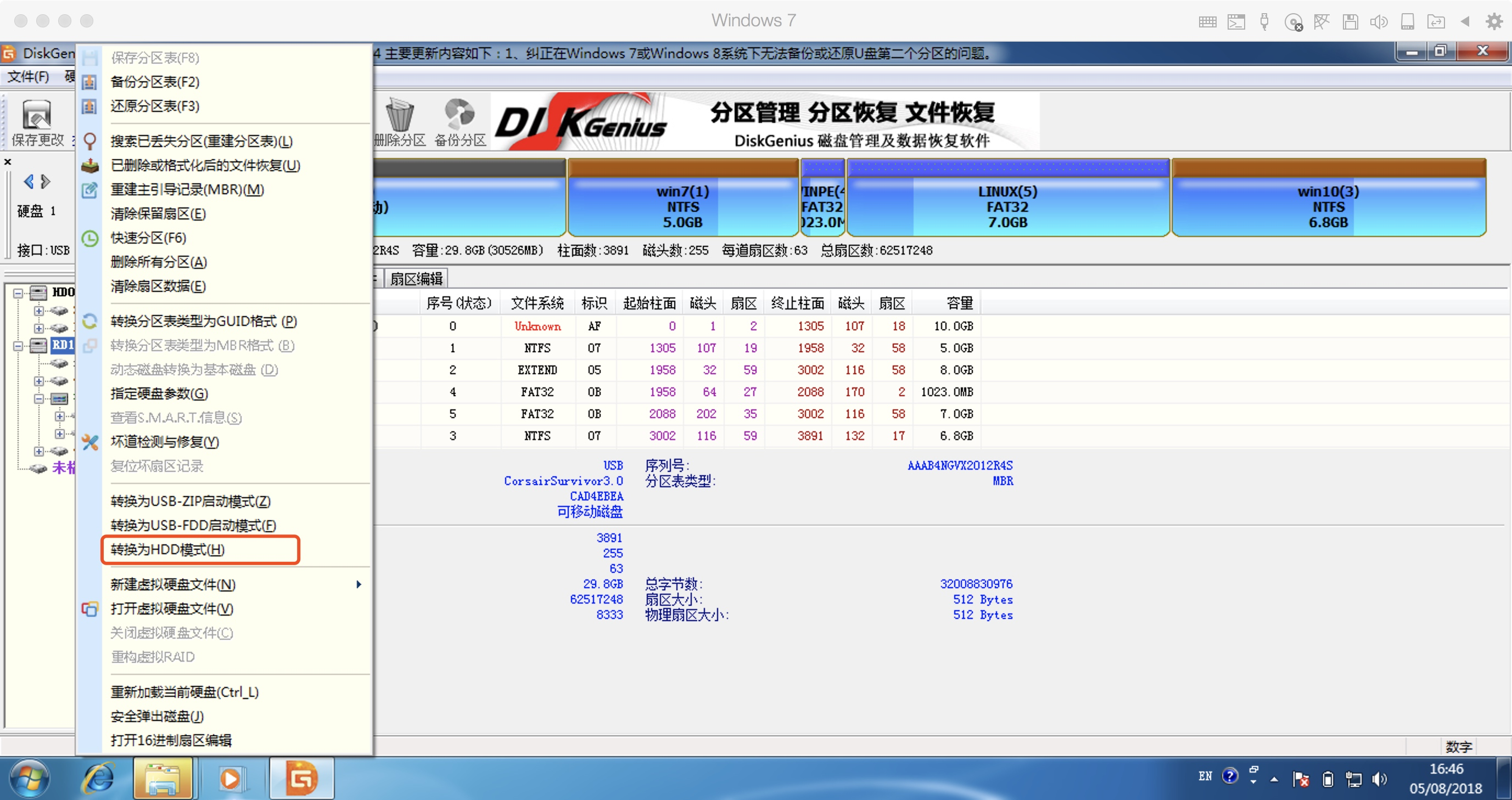Image resolution: width=1512 pixels, height=800 pixels.
Task: Expand 新建虚拟硬盘文件 submenu arrow
Action: [x=359, y=584]
